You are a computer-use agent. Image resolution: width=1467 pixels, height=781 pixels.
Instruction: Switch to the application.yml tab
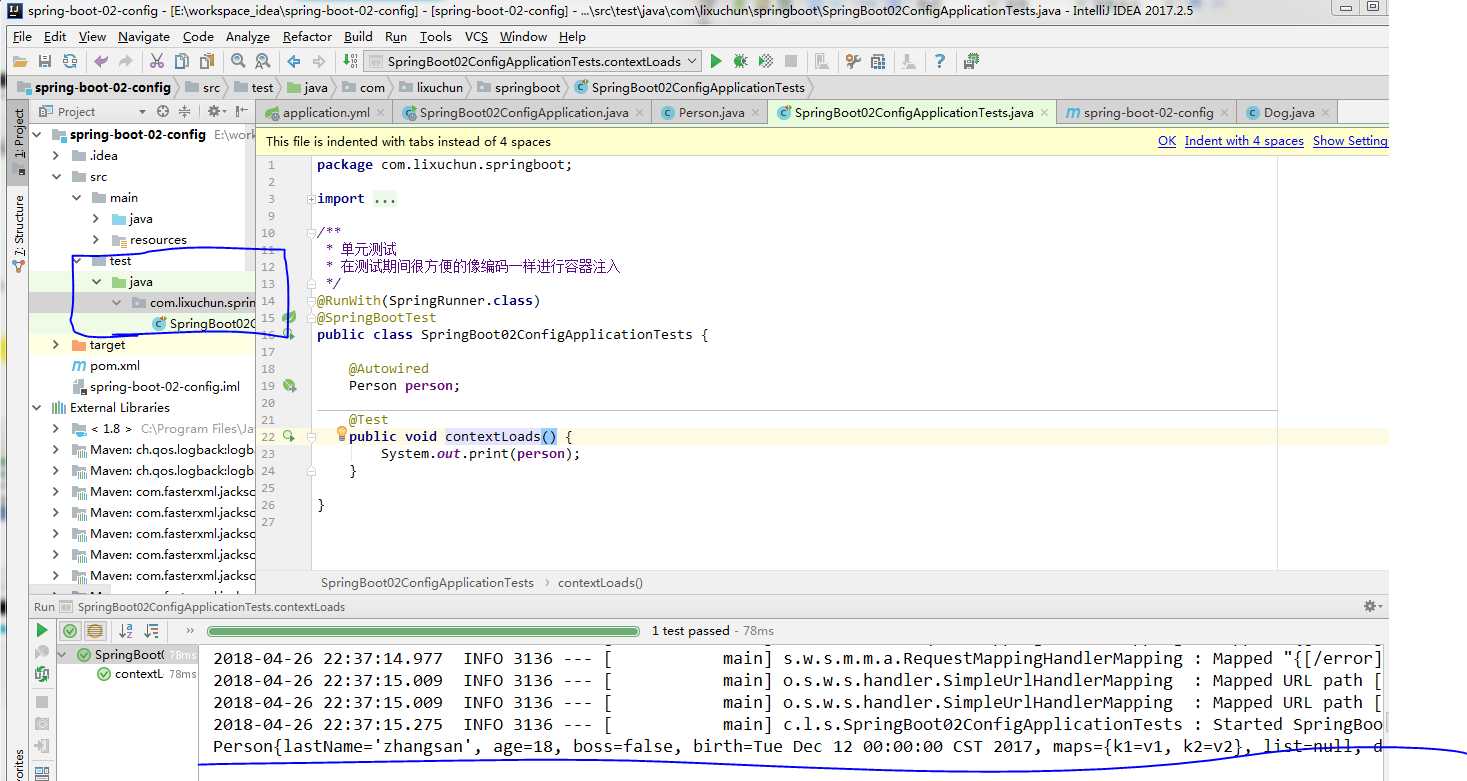(x=324, y=113)
